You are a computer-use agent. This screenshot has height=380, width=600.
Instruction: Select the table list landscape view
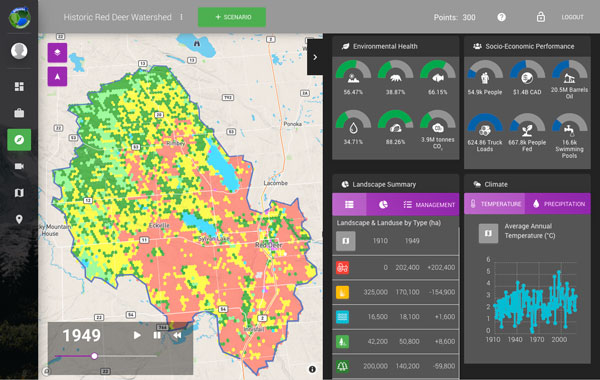tap(349, 205)
